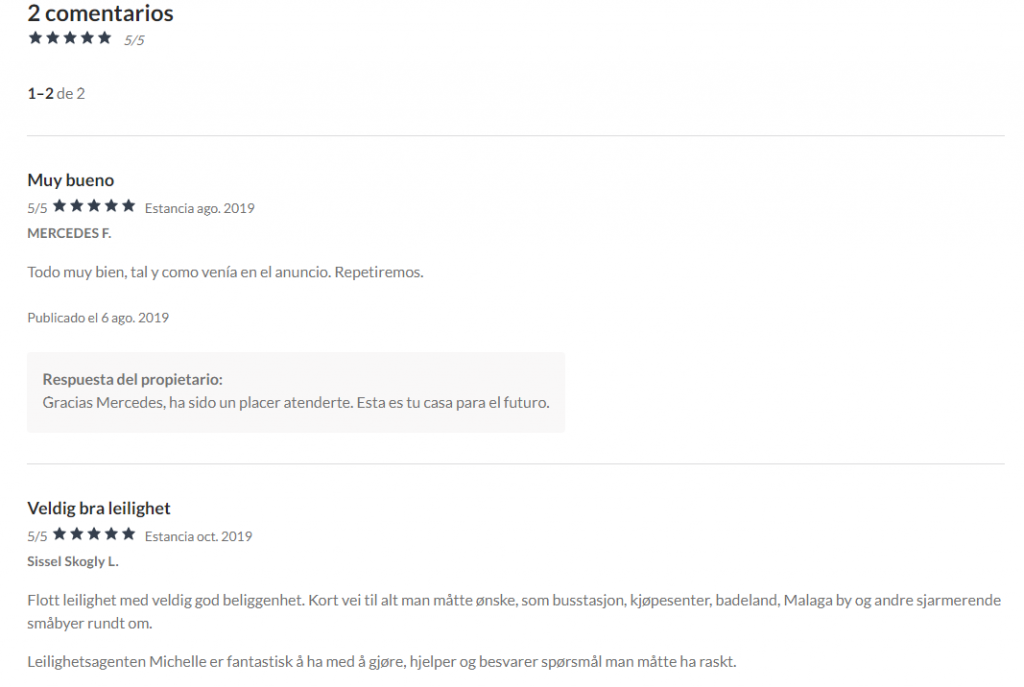Click the "Respuesta del propietario:" label
This screenshot has width=1024, height=687.
(133, 380)
